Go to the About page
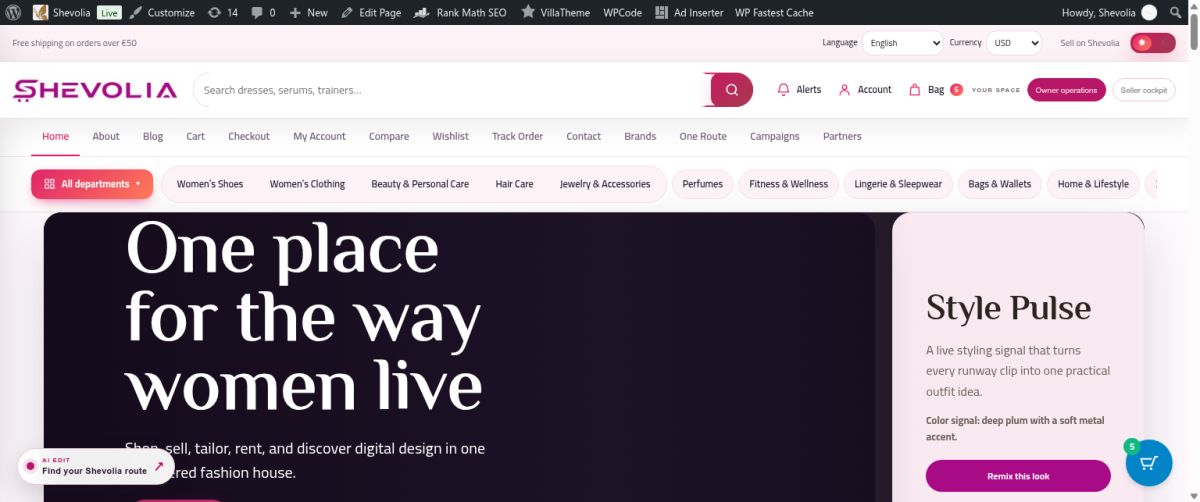 click(106, 136)
